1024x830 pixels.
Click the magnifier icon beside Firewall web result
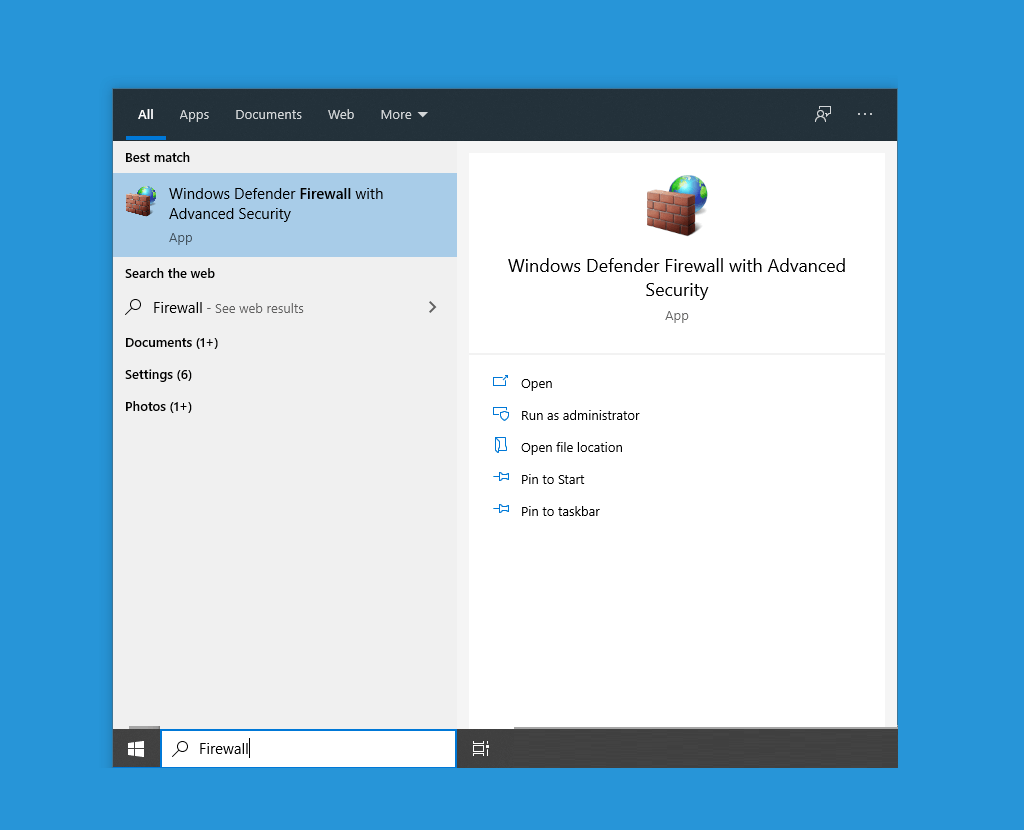(134, 307)
